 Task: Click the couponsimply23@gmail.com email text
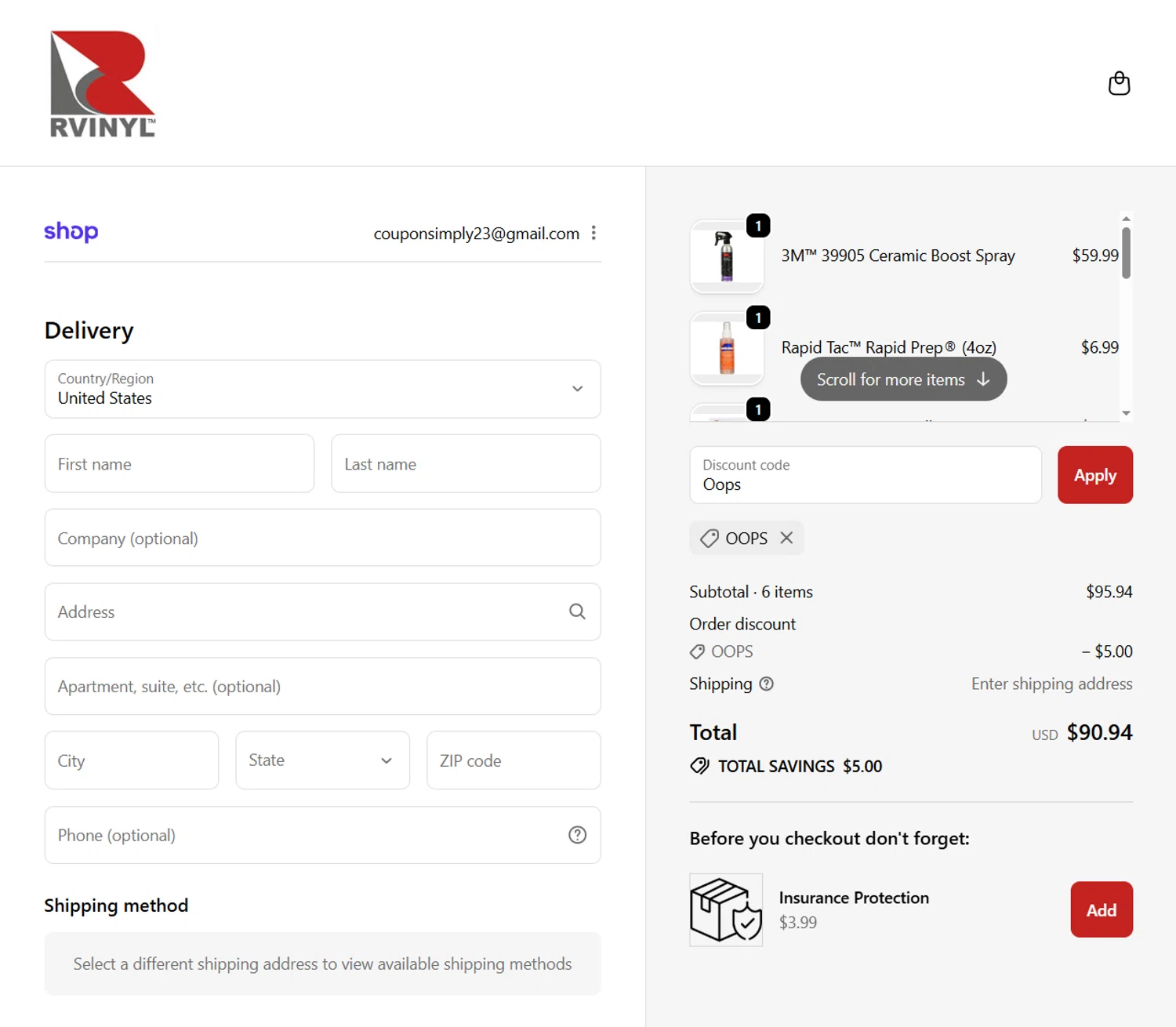[x=477, y=234]
